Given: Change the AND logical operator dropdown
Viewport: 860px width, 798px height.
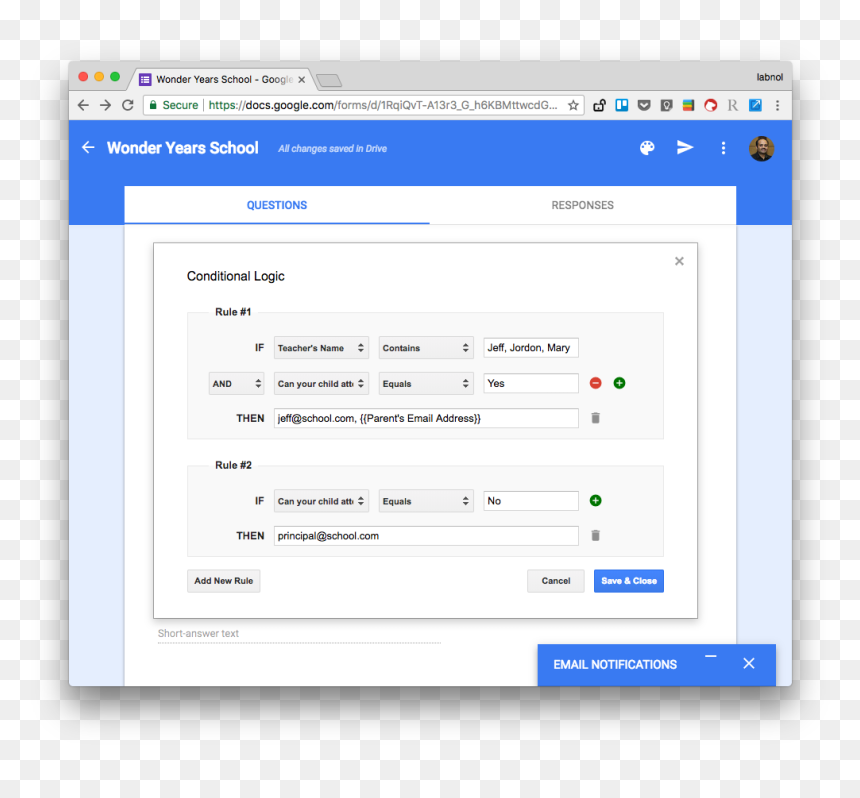Looking at the screenshot, I should 236,384.
